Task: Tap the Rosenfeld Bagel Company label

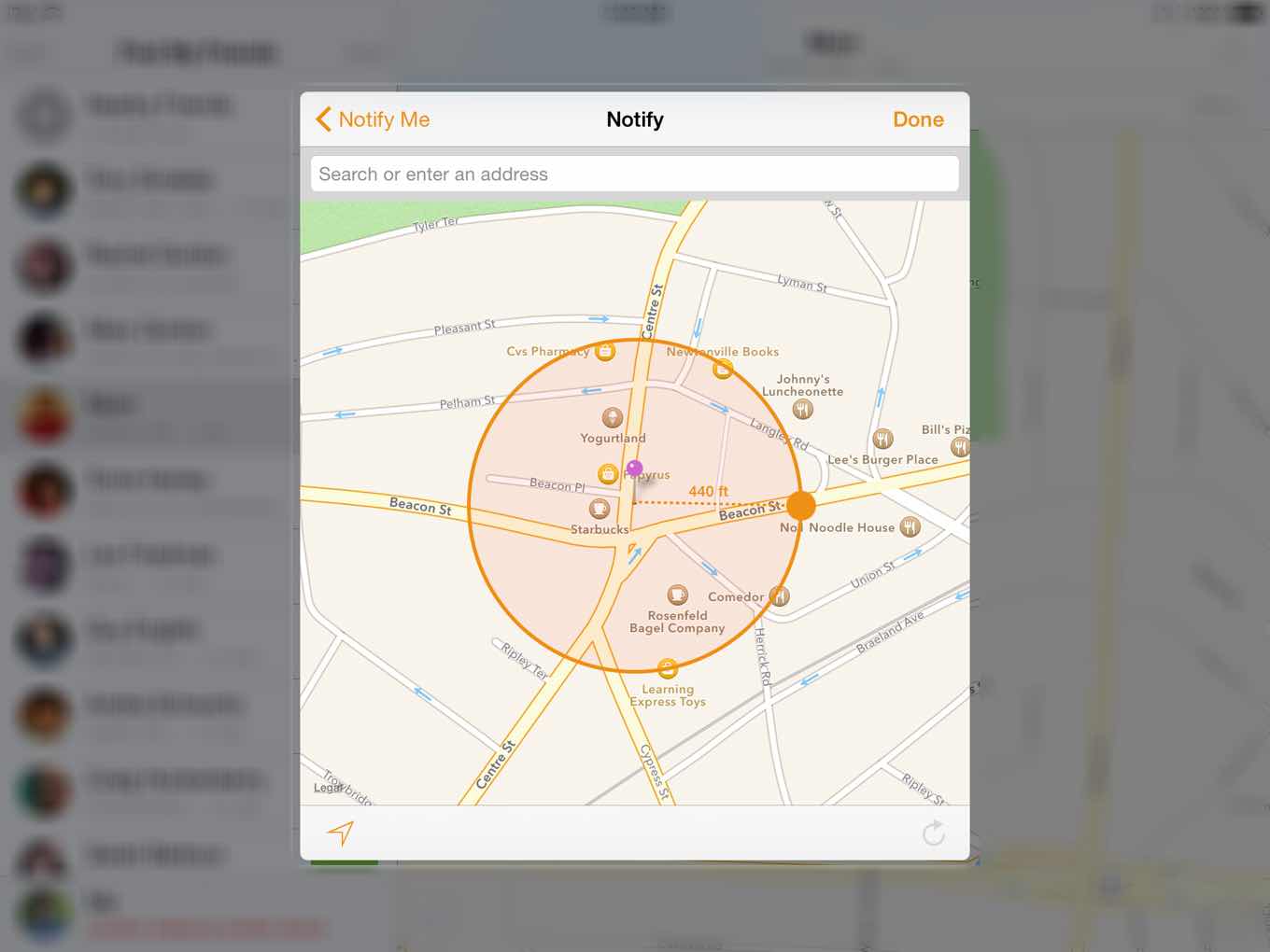Action: coord(677,622)
